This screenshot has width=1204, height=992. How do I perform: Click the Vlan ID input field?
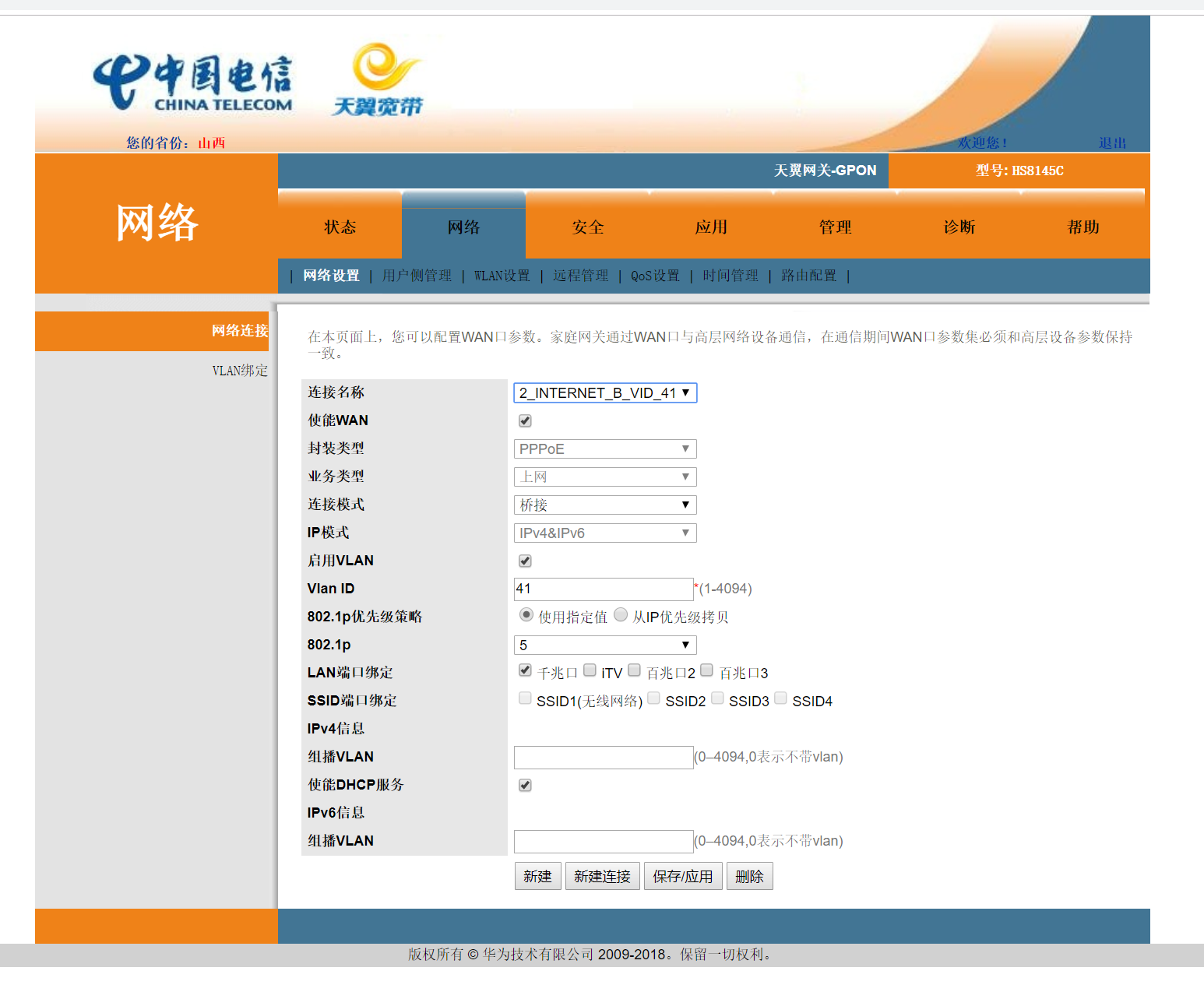click(x=604, y=589)
